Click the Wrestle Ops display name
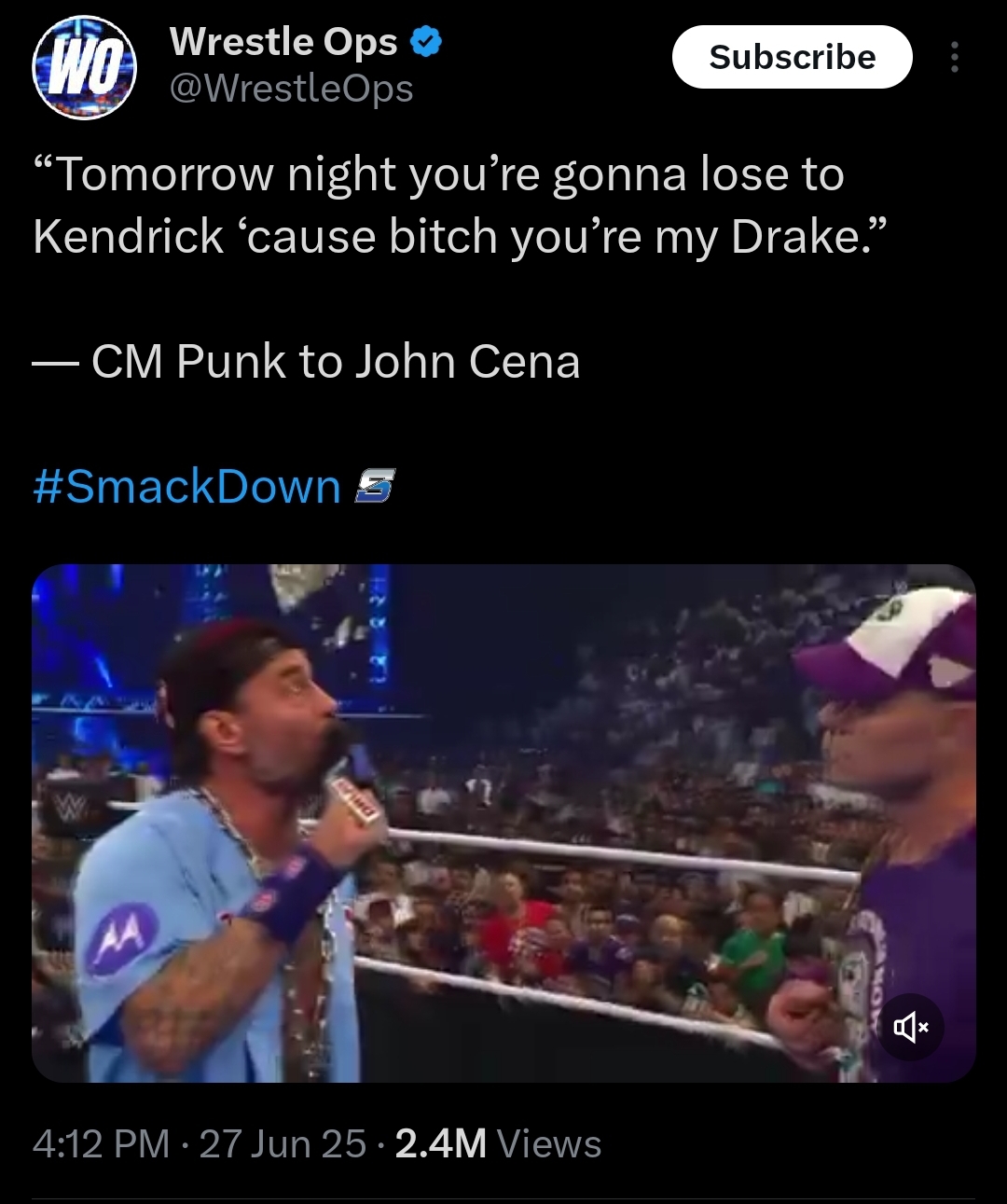 click(283, 41)
